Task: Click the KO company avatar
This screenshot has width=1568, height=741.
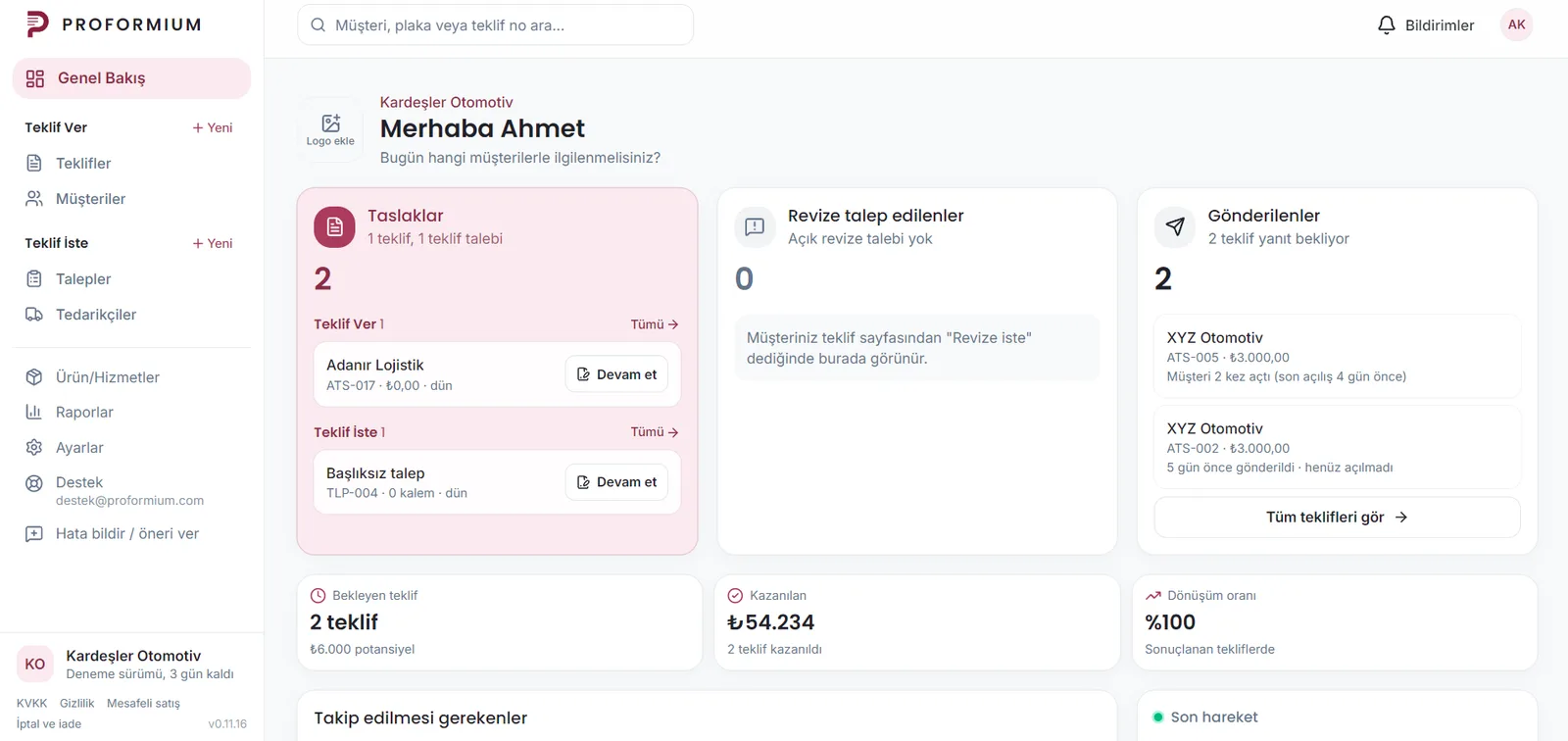Action: point(35,664)
